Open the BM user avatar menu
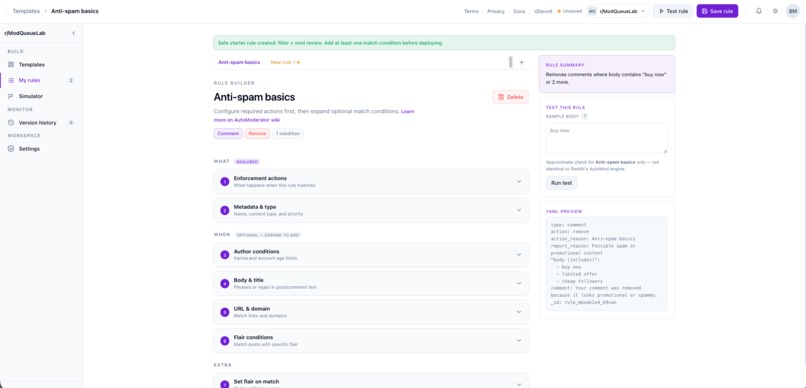 tap(793, 11)
